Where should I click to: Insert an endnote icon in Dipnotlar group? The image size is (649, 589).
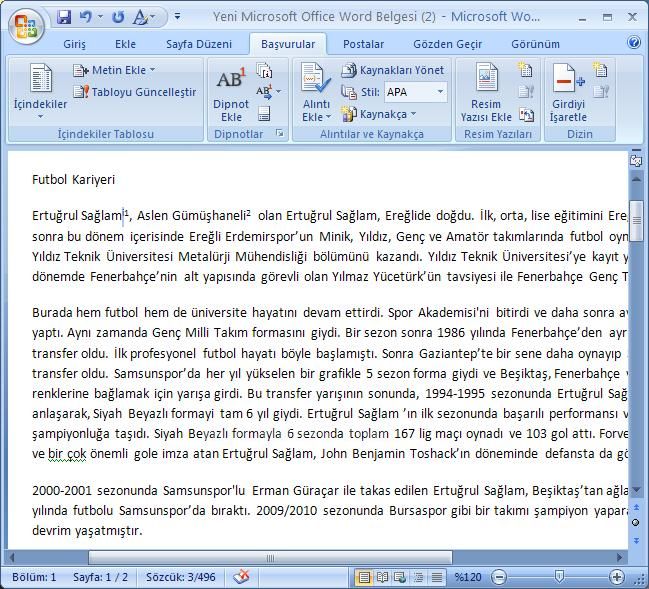tap(264, 70)
